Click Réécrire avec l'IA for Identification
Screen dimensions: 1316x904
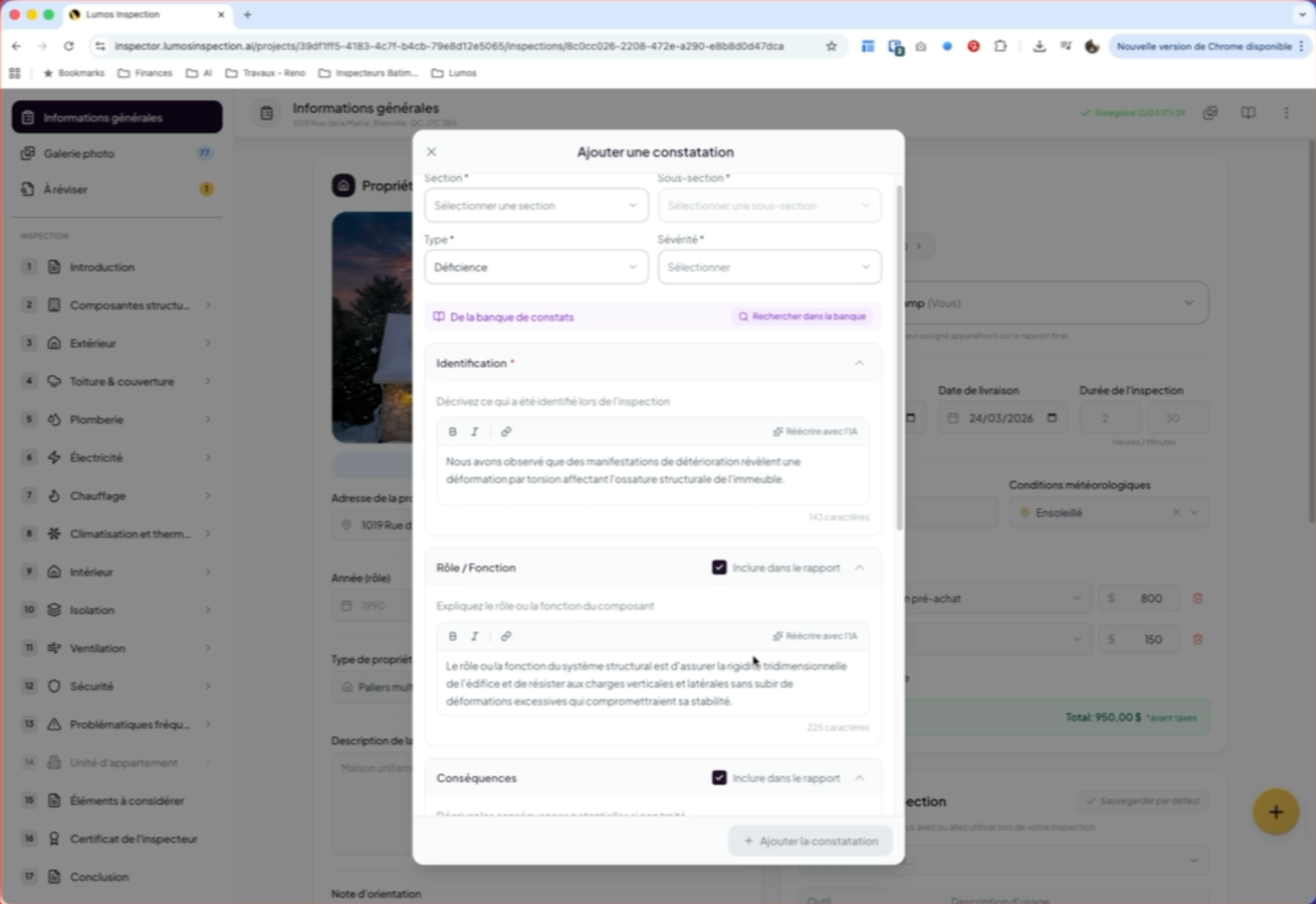(x=816, y=432)
